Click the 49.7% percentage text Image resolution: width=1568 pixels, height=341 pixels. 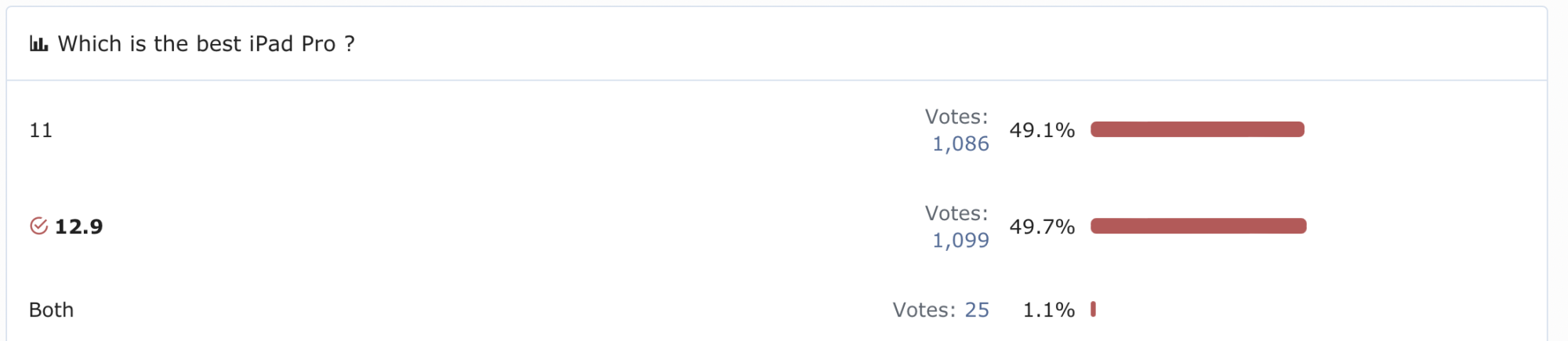tap(1042, 227)
